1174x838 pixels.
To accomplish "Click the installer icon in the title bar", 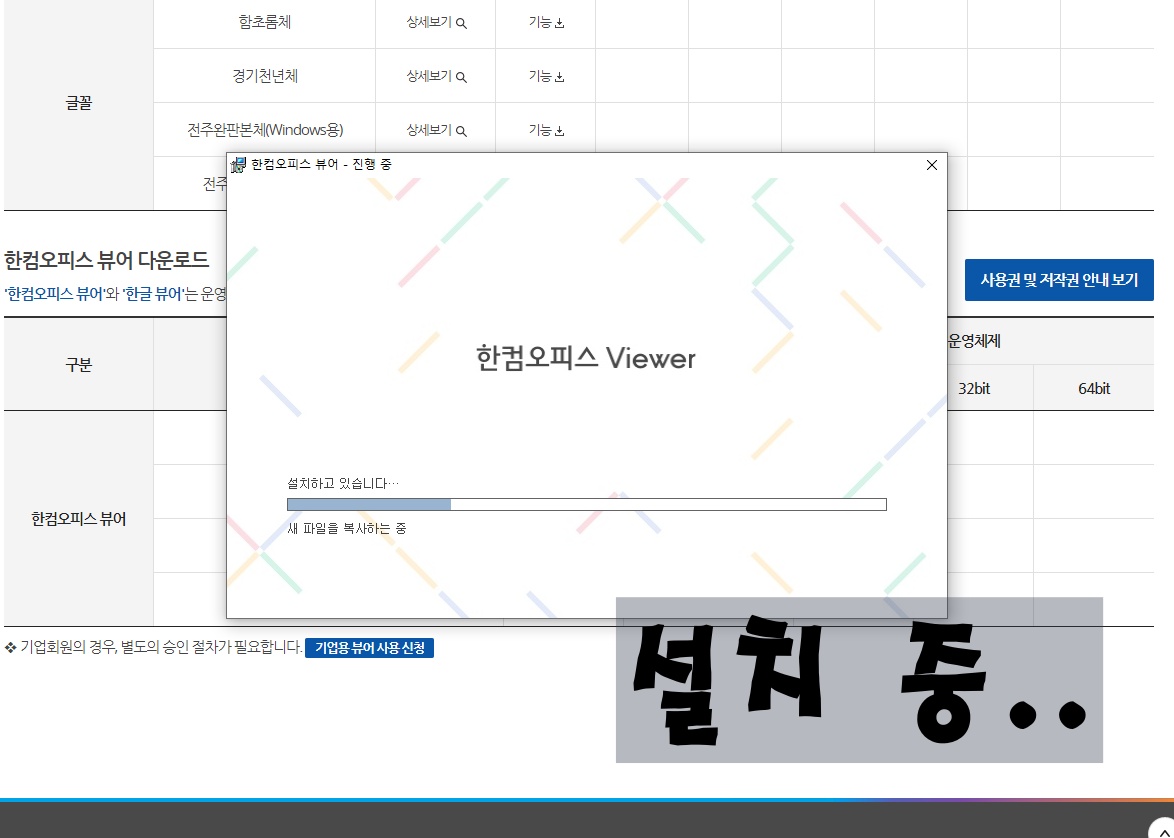I will (238, 165).
